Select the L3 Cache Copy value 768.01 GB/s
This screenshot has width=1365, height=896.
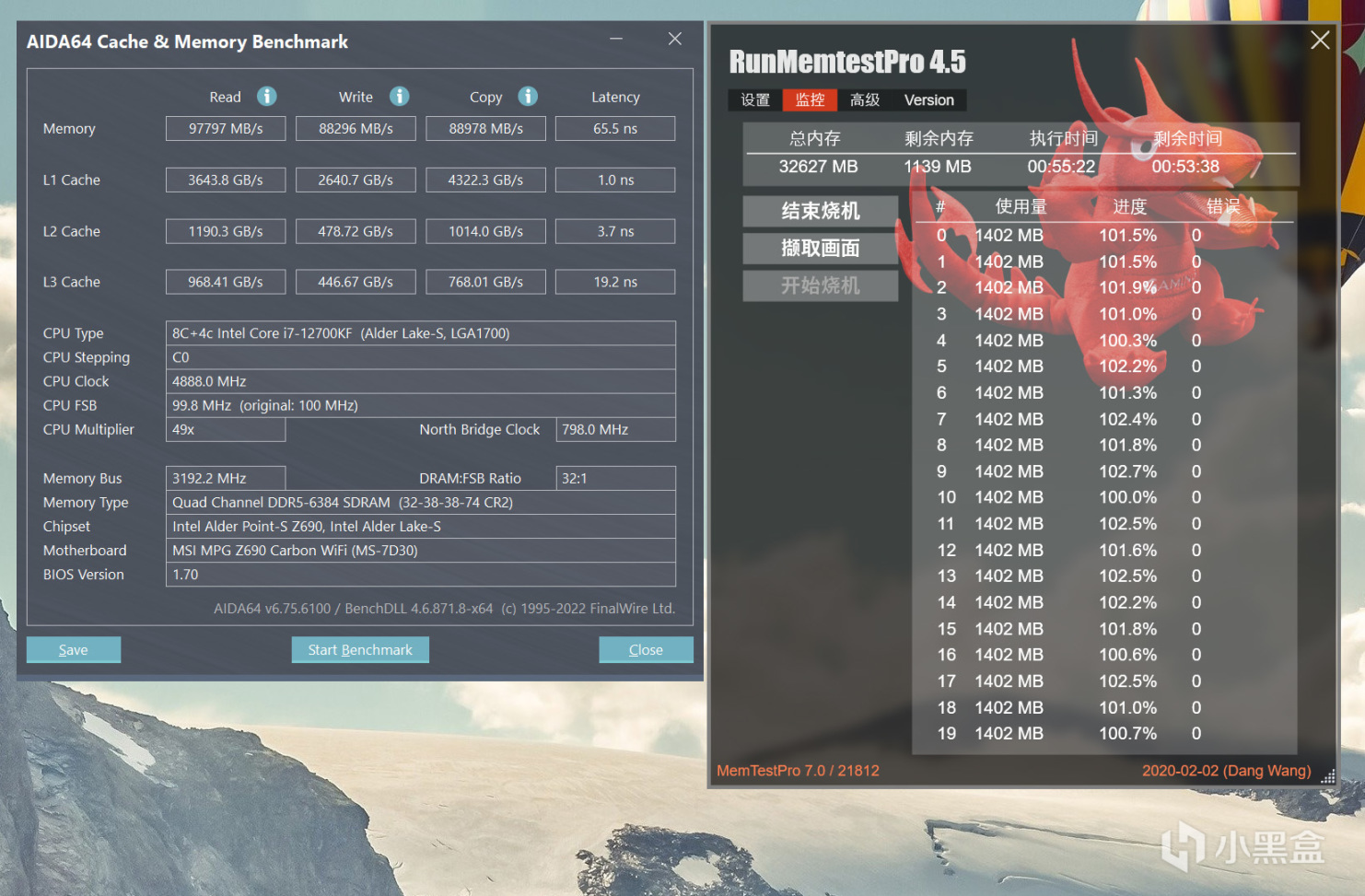[x=485, y=282]
